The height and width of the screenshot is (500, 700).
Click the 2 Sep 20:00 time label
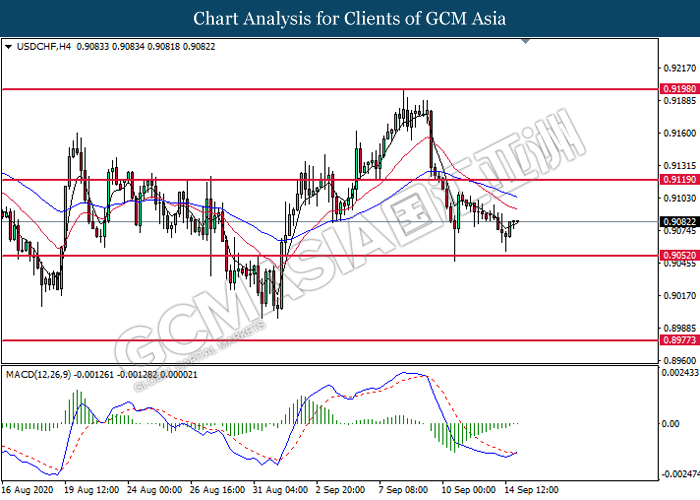(x=340, y=490)
